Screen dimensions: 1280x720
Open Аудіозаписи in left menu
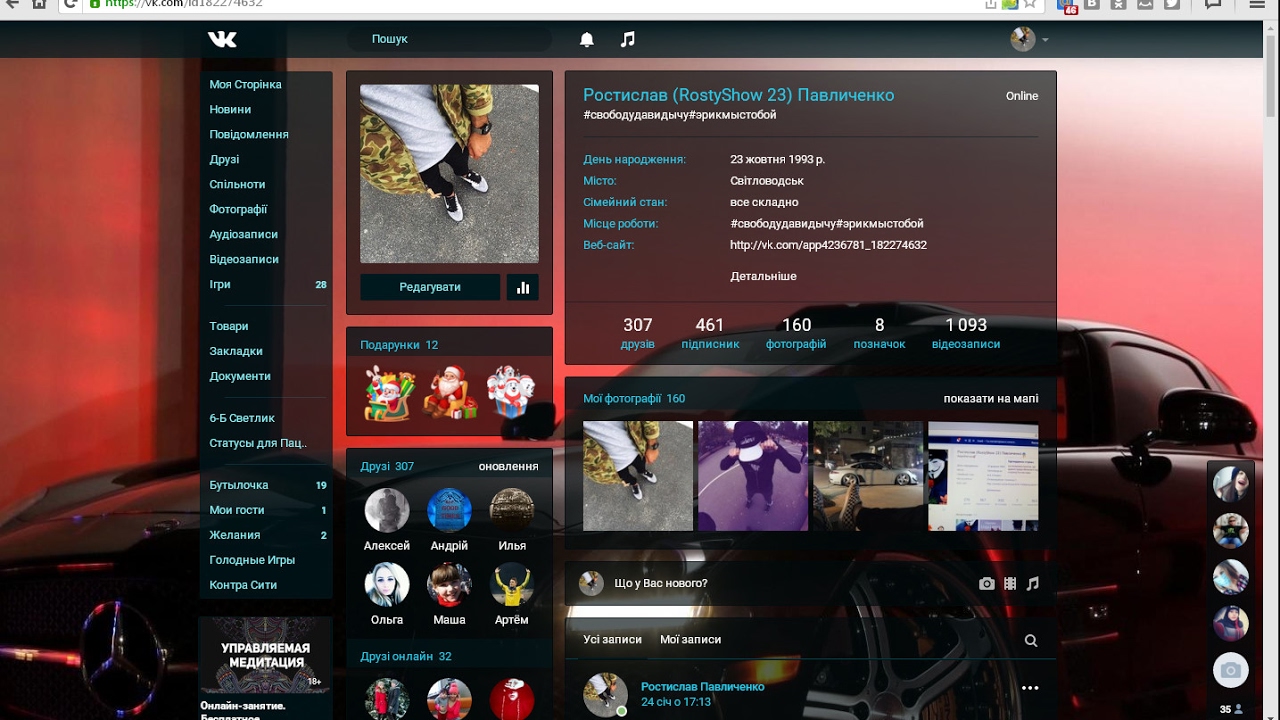243,235
